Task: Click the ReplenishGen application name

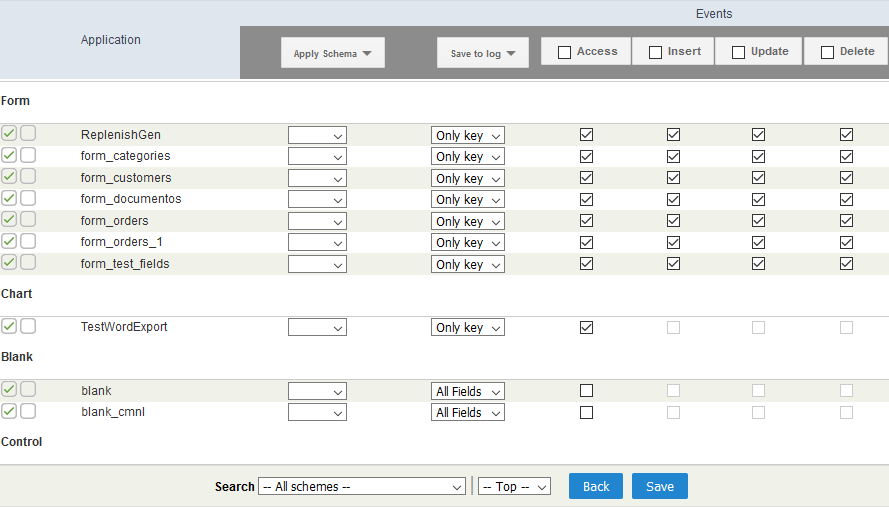Action: [x=121, y=135]
